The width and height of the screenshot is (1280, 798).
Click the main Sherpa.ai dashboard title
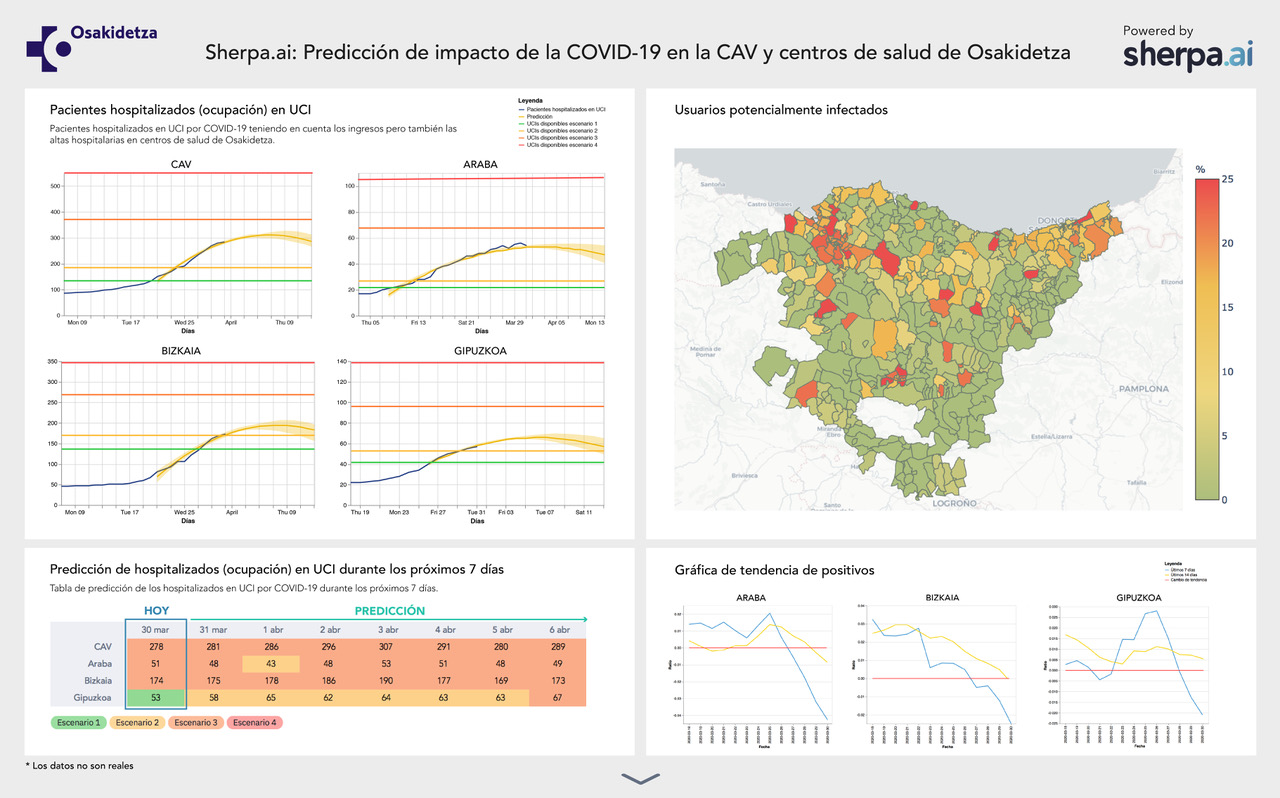point(638,52)
